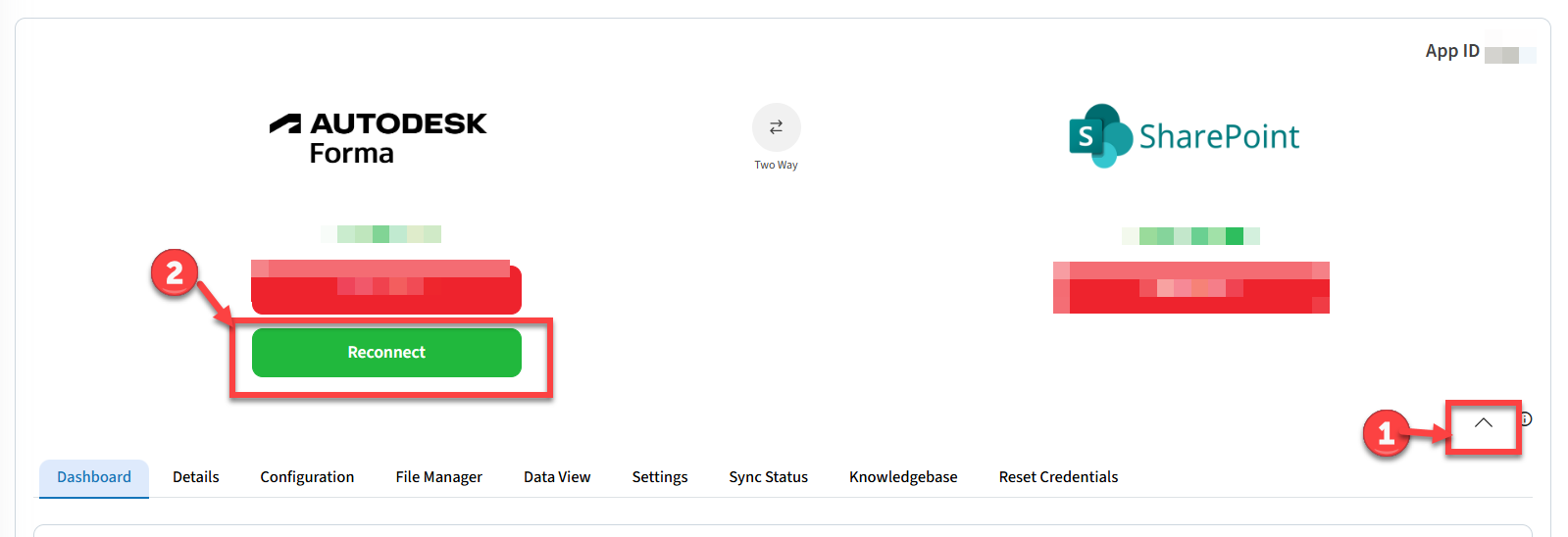Click the green status text under SharePoint

click(1190, 236)
